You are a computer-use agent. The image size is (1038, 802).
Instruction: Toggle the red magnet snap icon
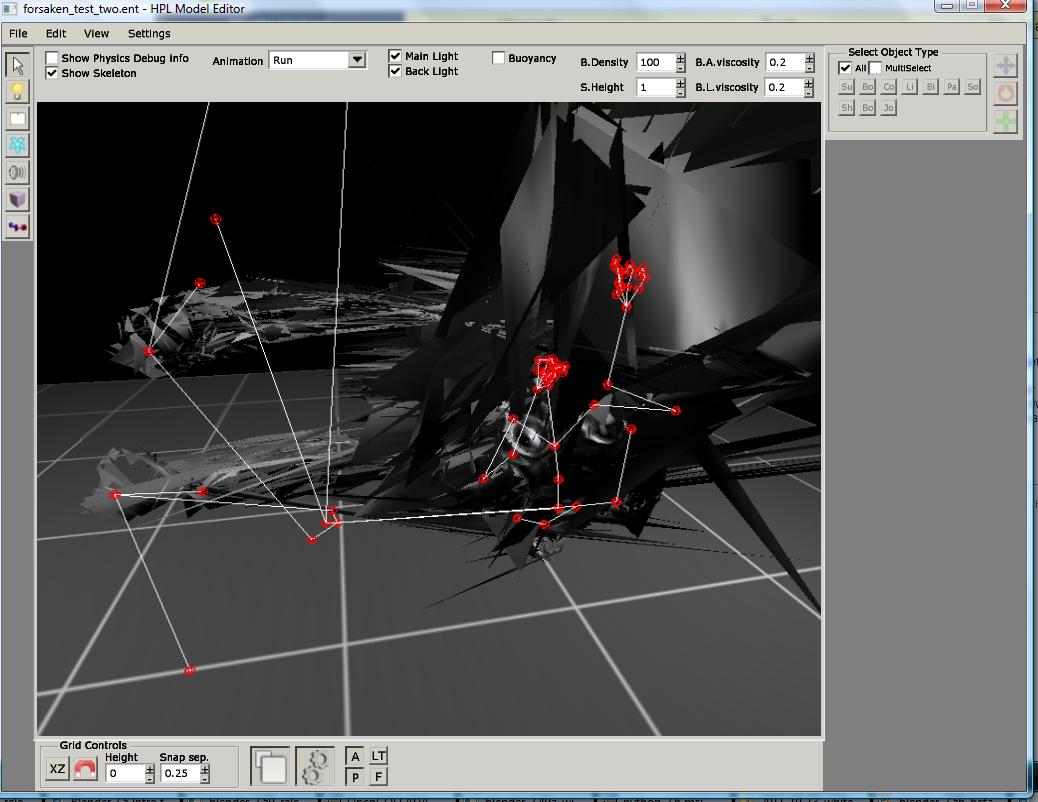(x=85, y=770)
